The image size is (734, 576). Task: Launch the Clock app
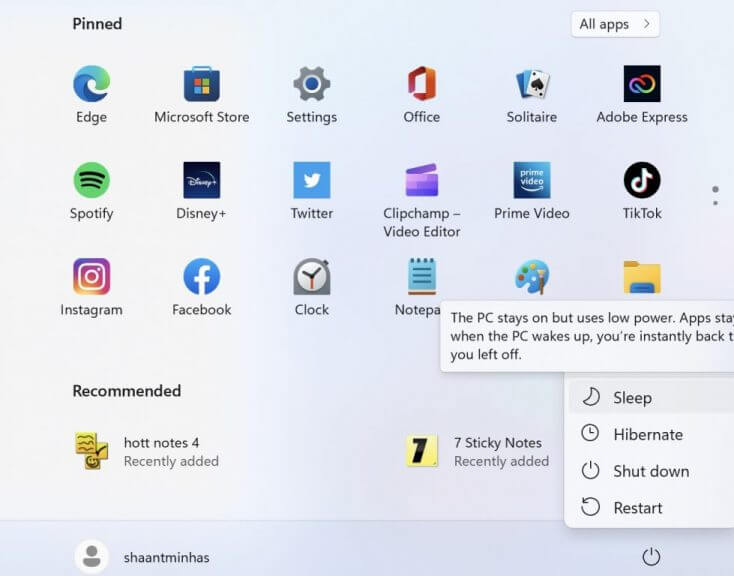click(312, 287)
